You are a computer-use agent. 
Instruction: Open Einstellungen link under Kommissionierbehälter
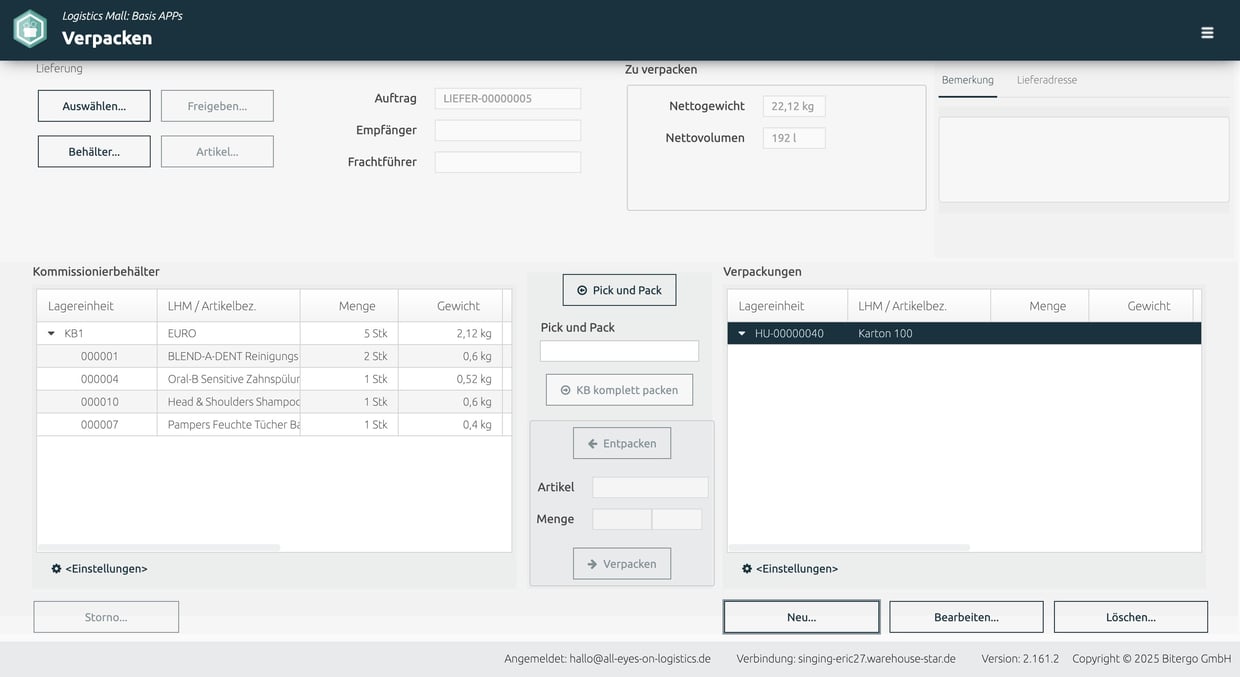click(106, 569)
